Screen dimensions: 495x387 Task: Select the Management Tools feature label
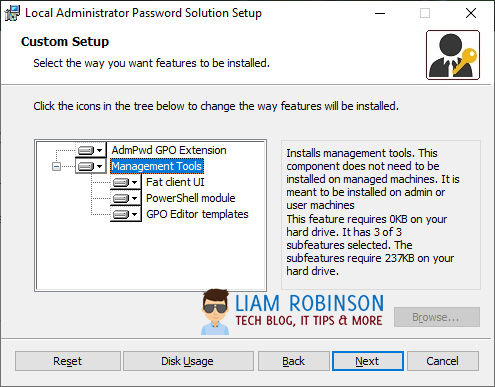click(157, 166)
